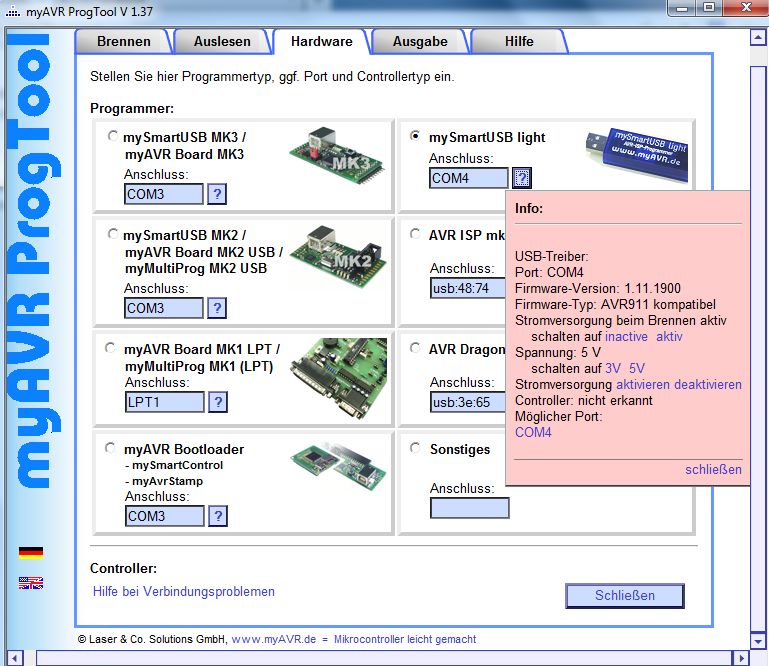Click the mySmartUSB MK3 board image
769x666 pixels.
click(337, 155)
